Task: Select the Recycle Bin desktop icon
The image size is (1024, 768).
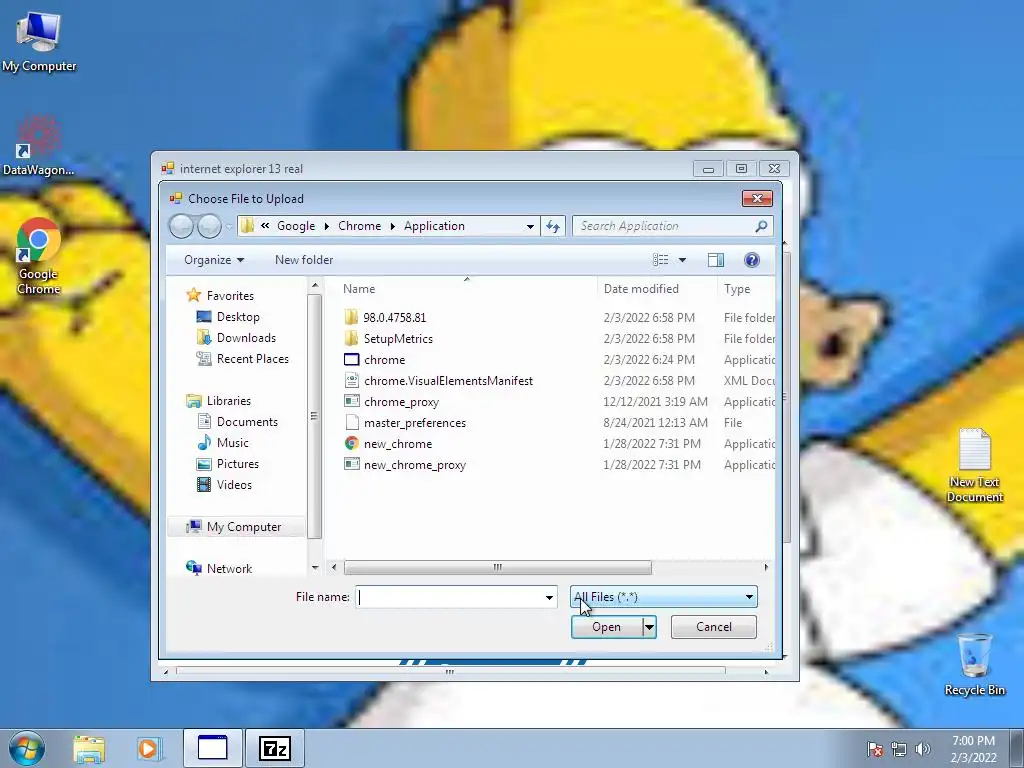Action: tap(974, 664)
